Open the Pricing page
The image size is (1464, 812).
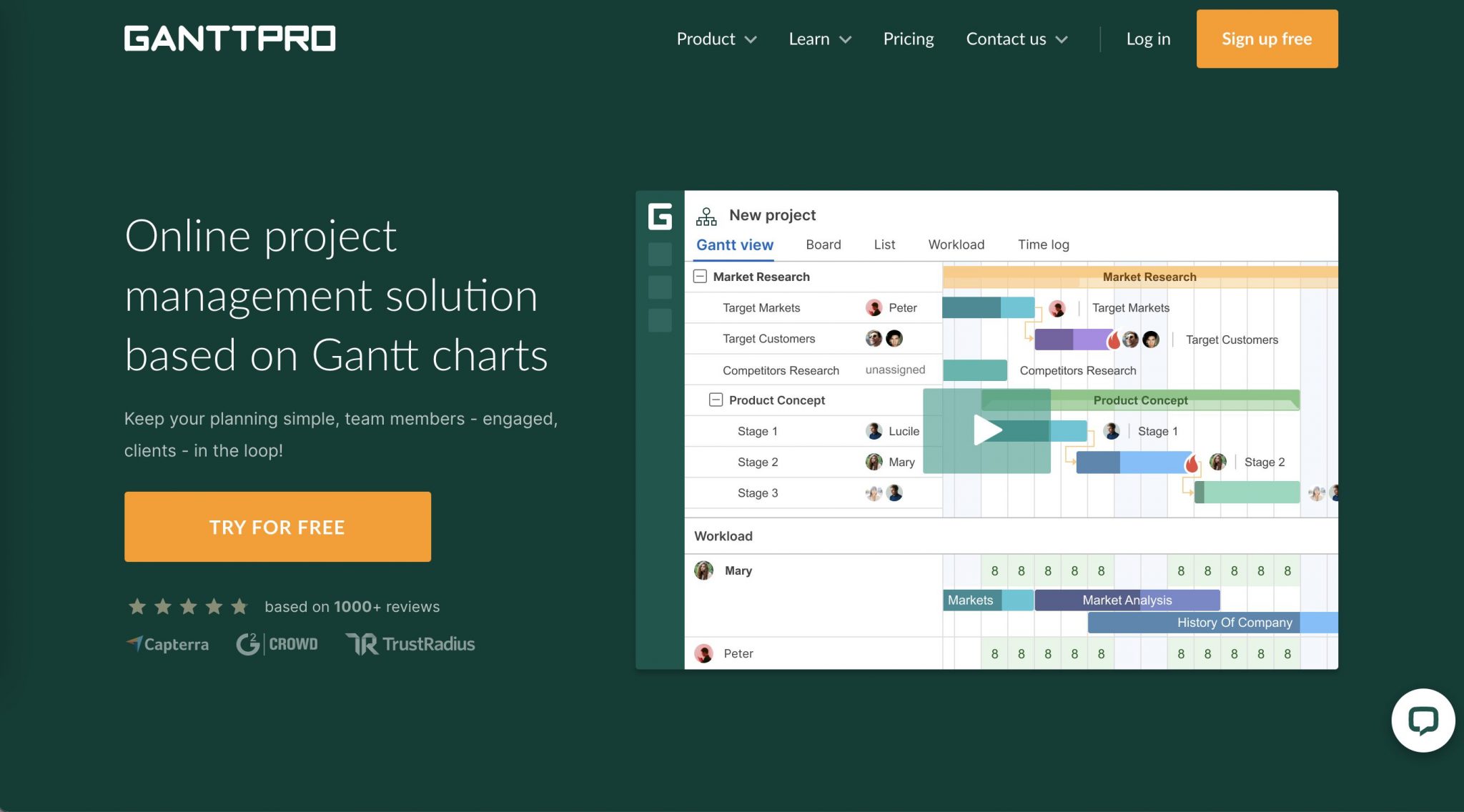[909, 39]
